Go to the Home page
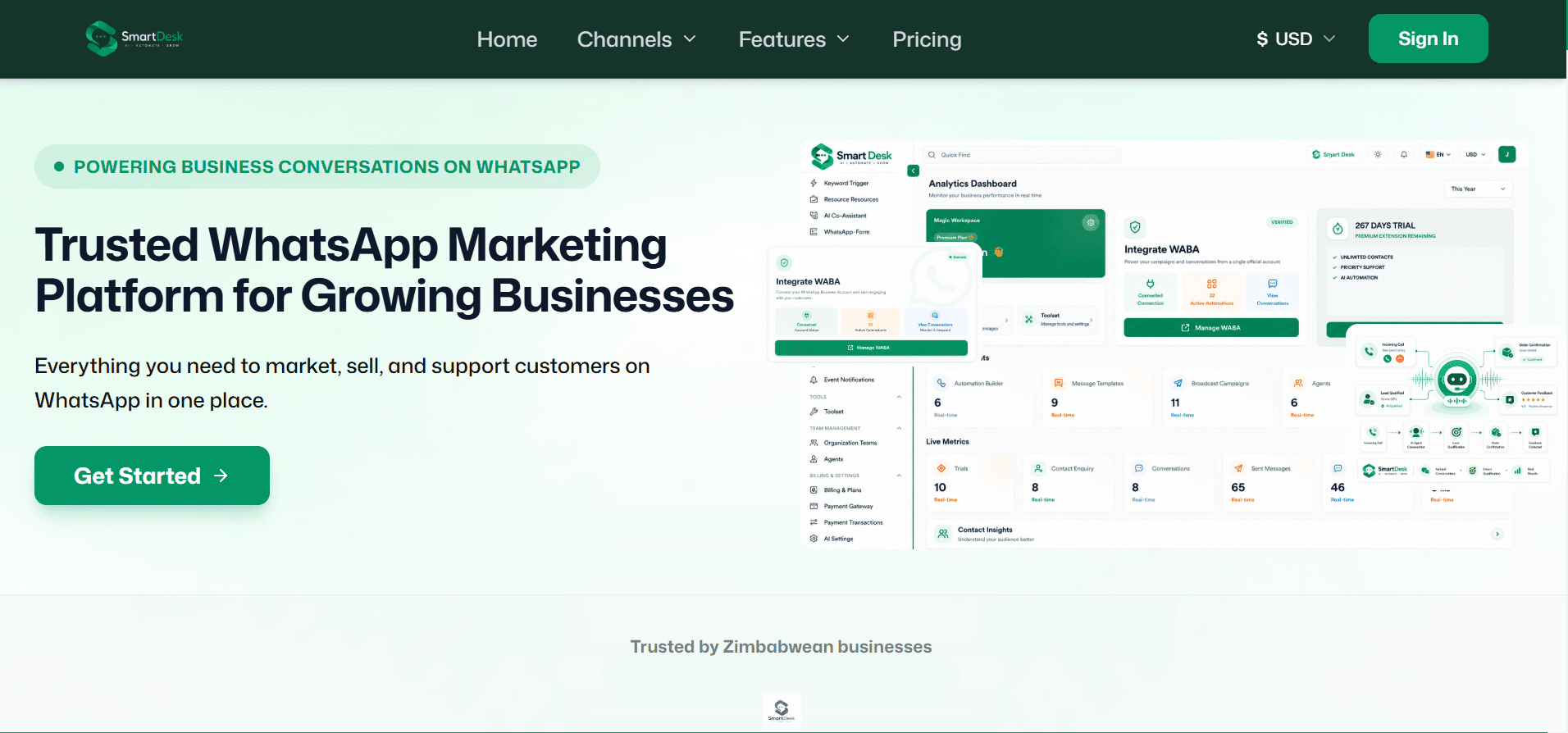1568x733 pixels. coord(507,39)
